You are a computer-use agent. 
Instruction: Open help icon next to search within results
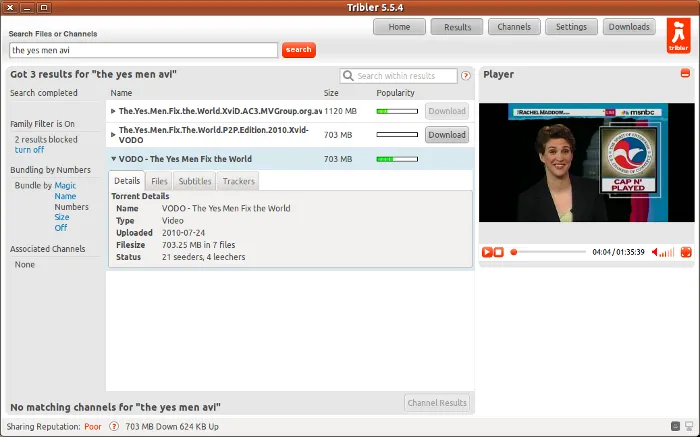(x=466, y=76)
